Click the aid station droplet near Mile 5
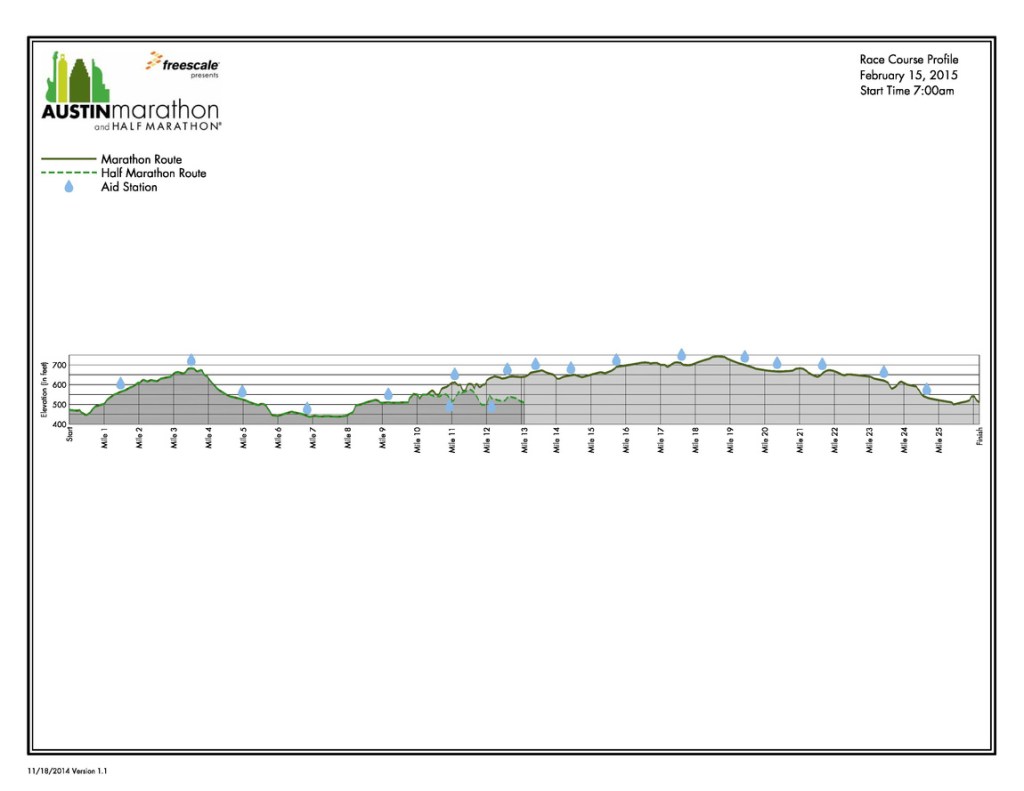This screenshot has height=791, width=1024. (x=242, y=391)
